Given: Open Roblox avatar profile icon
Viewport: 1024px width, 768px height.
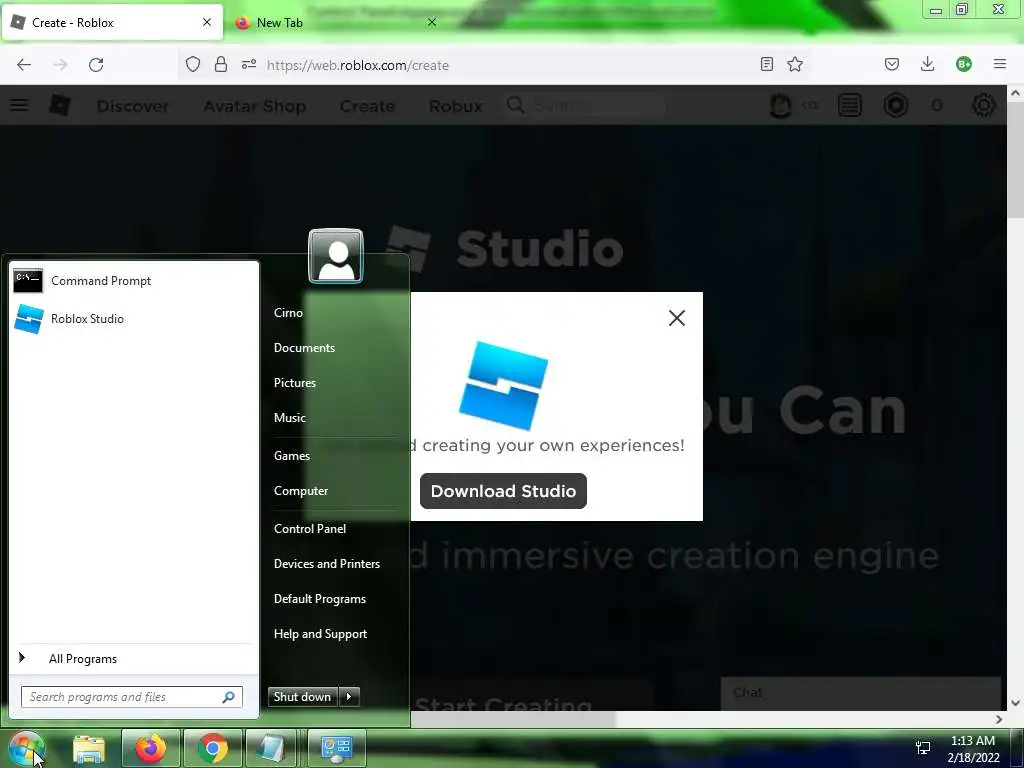Looking at the screenshot, I should click(x=780, y=105).
